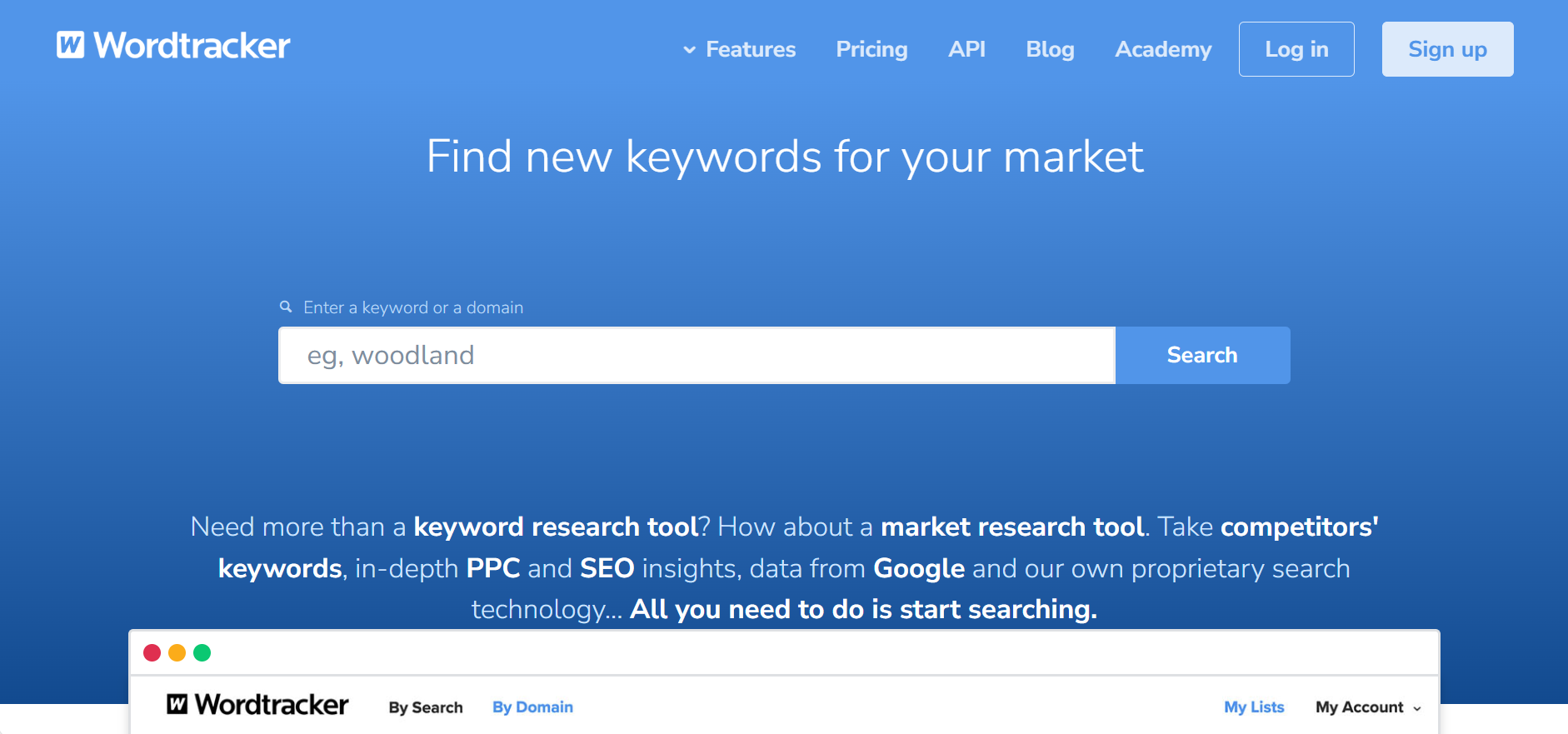Open the Pricing page
The image size is (1568, 734).
tap(871, 49)
